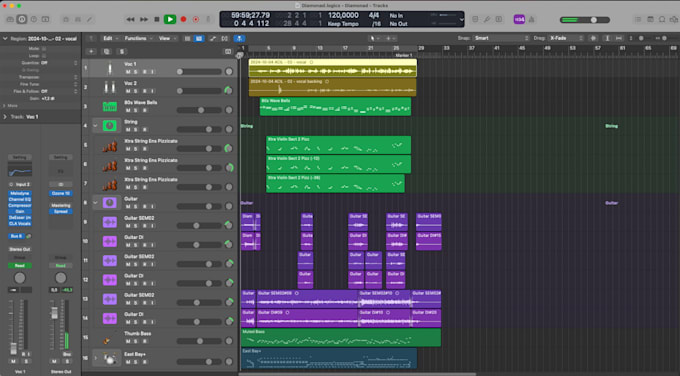680x376 pixels.
Task: Adjust the Thumb Bass track volume slider
Action: [199, 341]
